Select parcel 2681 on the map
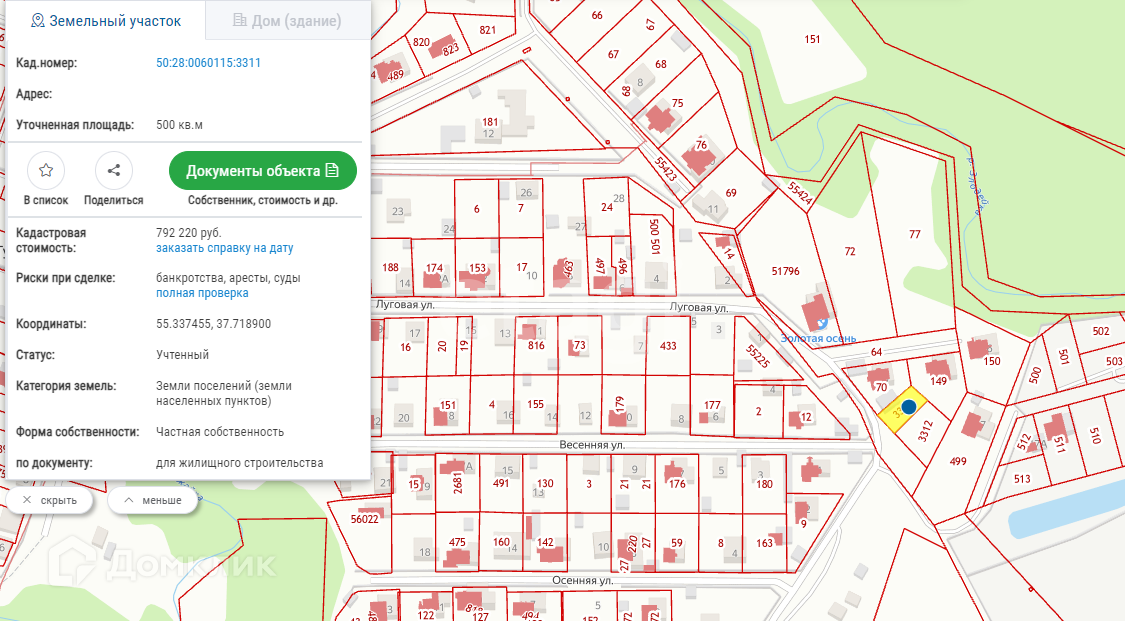 [x=458, y=483]
